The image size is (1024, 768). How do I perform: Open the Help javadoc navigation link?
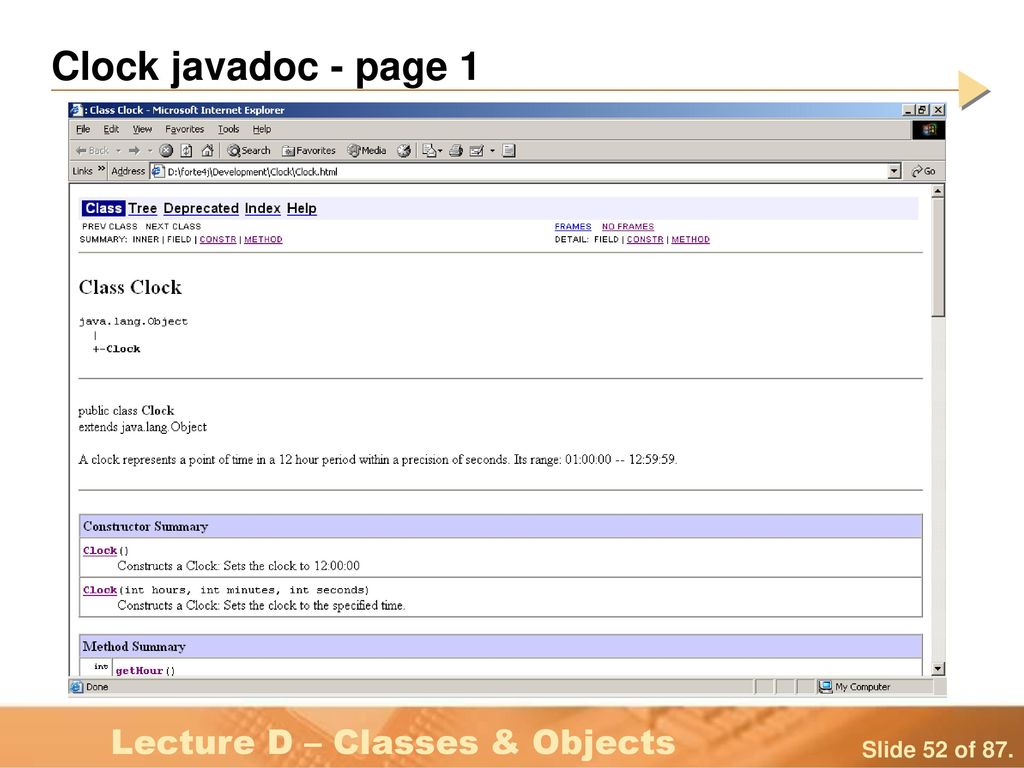click(302, 208)
